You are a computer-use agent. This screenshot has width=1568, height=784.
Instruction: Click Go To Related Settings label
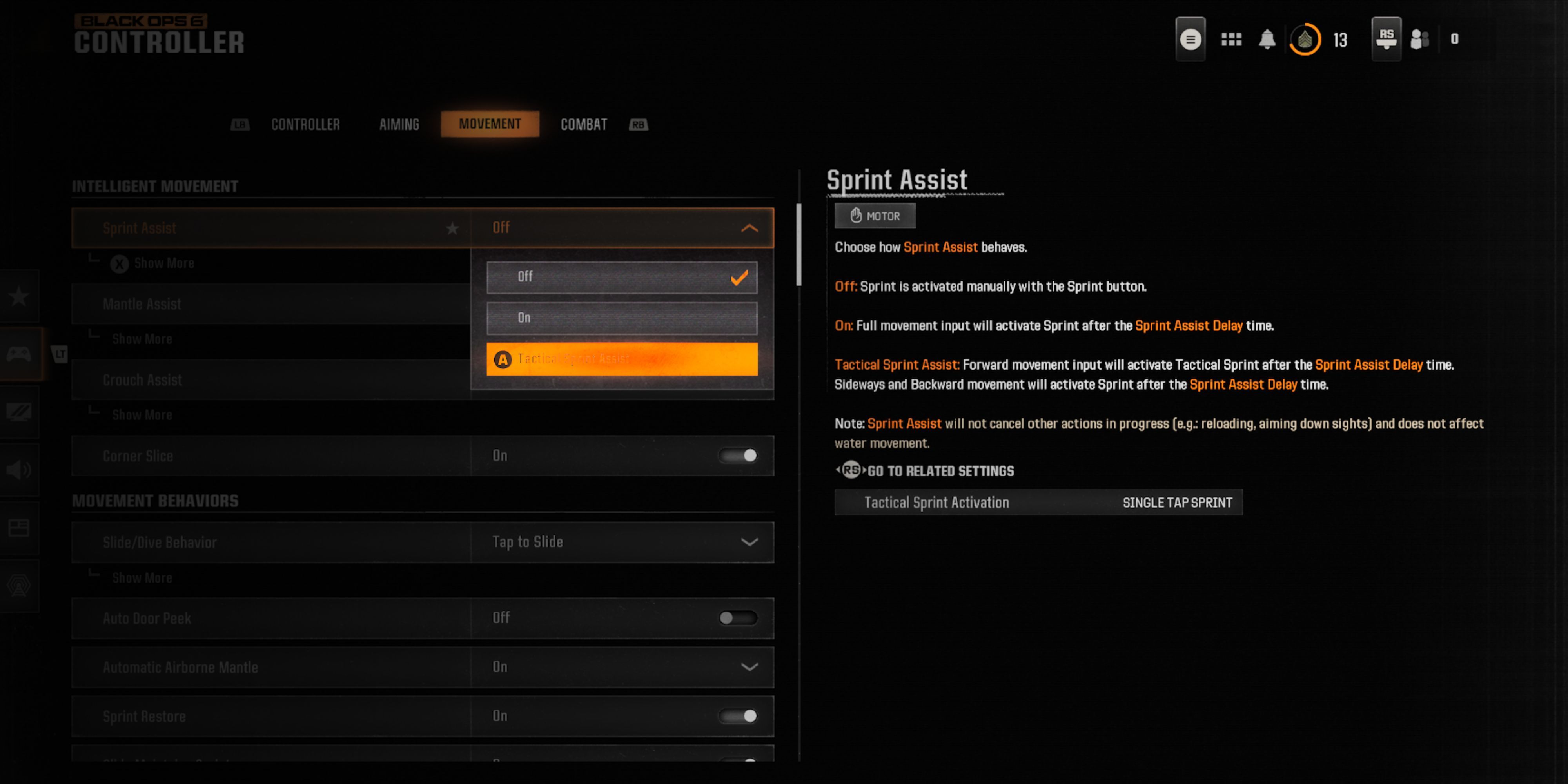point(940,471)
